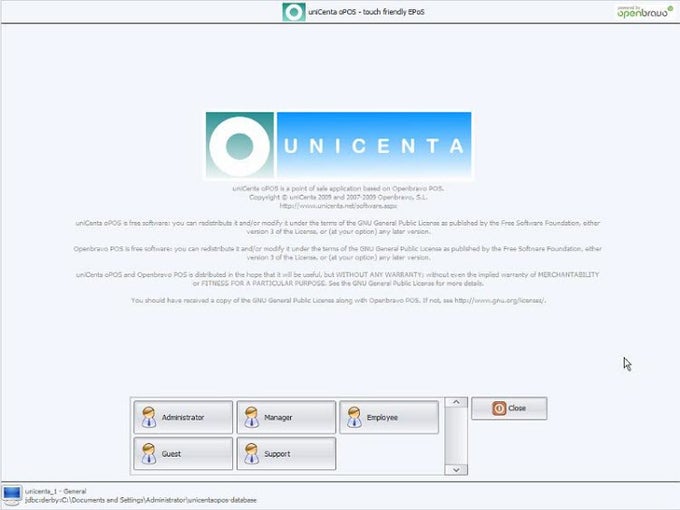Click user list scroll up arrow
The height and width of the screenshot is (510, 680).
click(x=456, y=402)
